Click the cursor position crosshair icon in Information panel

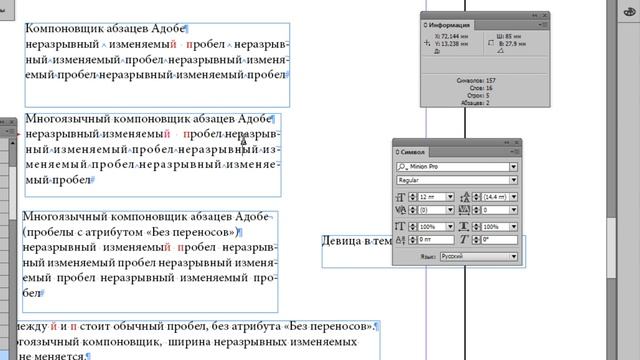pyautogui.click(x=427, y=43)
